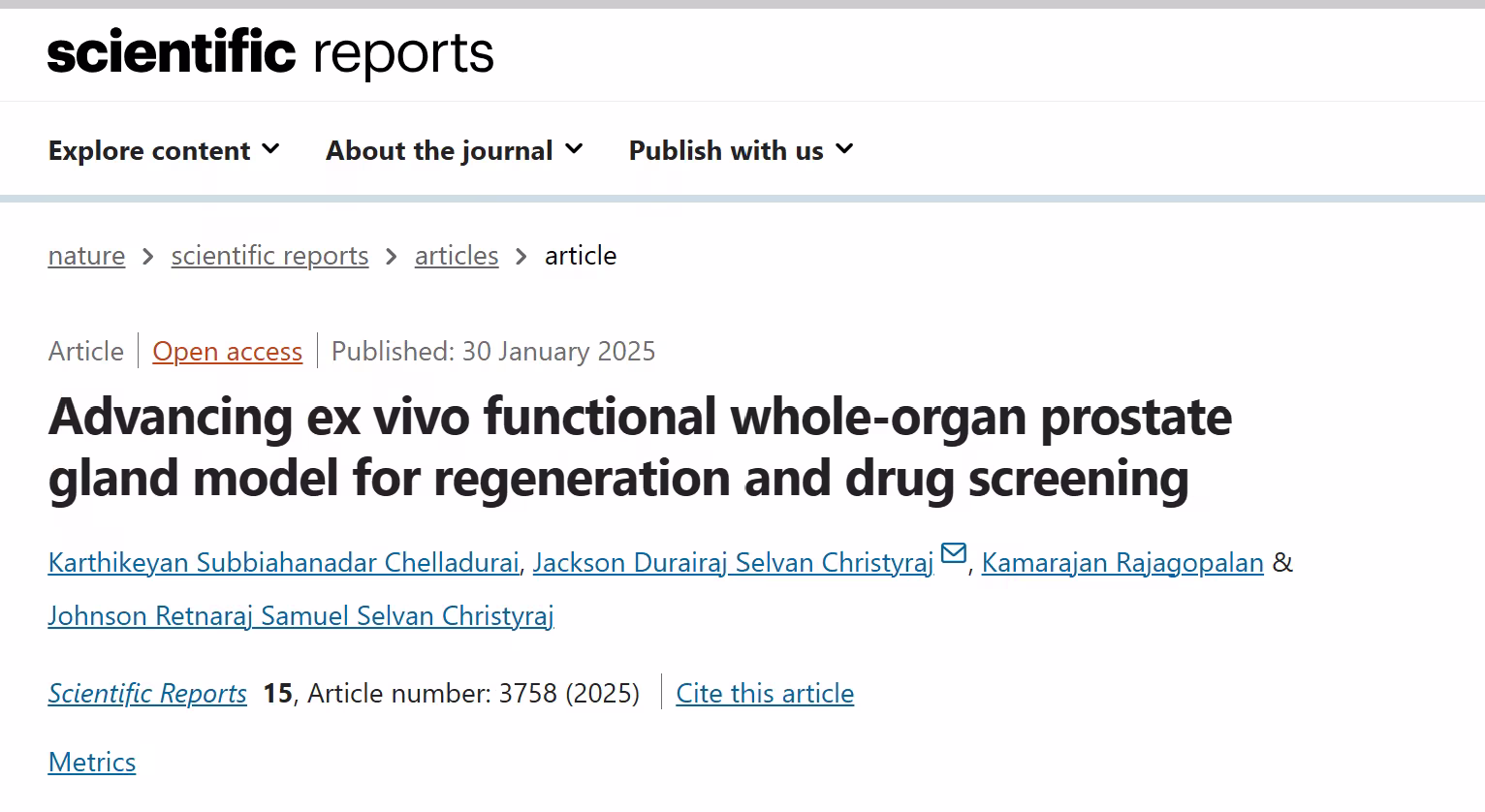Click the Scientific Reports logo

point(270,52)
